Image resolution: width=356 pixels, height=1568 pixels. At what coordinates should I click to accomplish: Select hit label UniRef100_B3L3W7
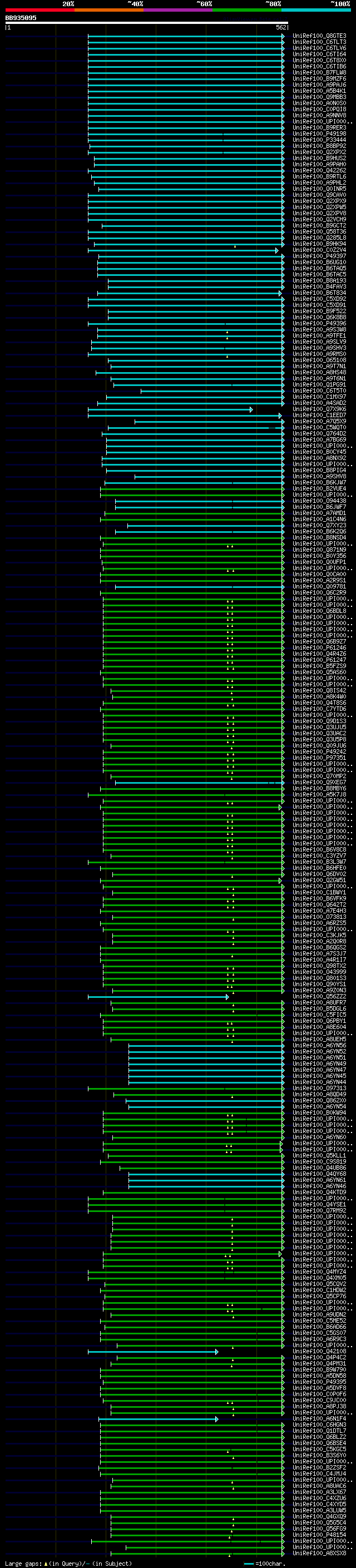click(x=319, y=863)
